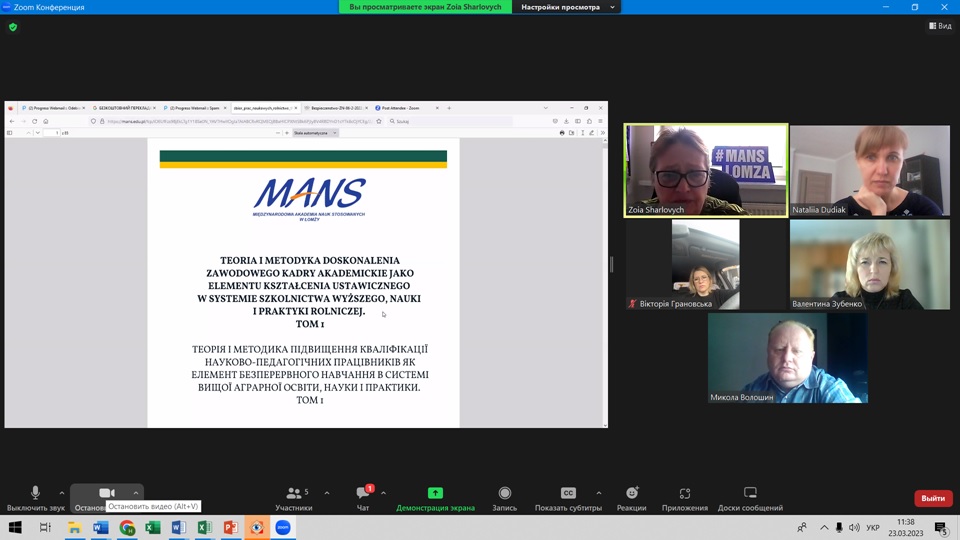Image resolution: width=960 pixels, height=540 pixels.
Task: Select Zoia Sharlovych video tile
Action: tap(706, 170)
